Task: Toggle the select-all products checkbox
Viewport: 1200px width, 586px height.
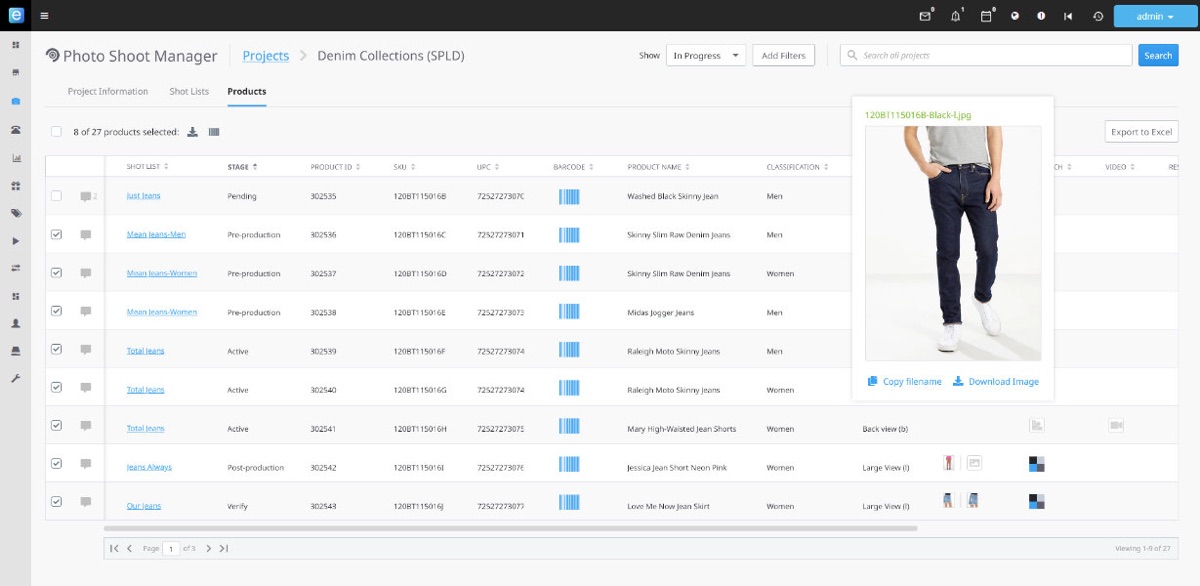Action: pos(56,132)
